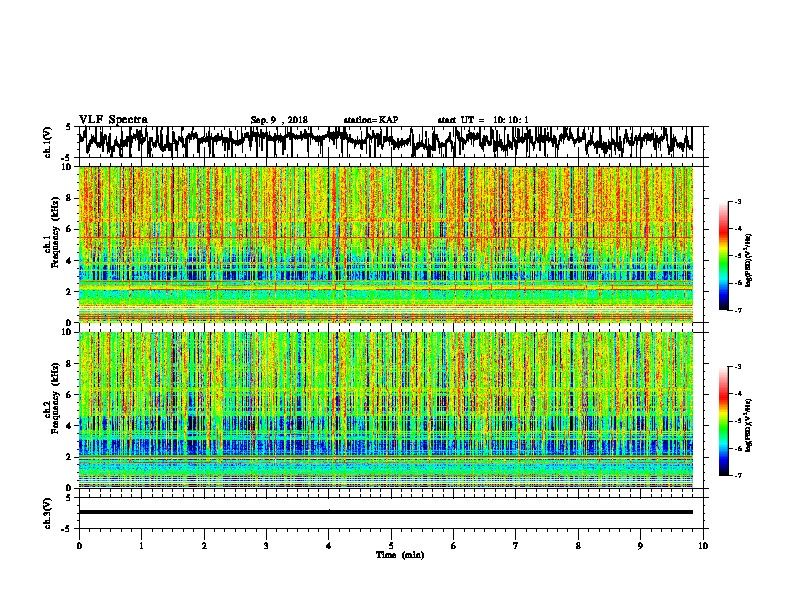Click the time axis tick label "10"

tap(703, 546)
